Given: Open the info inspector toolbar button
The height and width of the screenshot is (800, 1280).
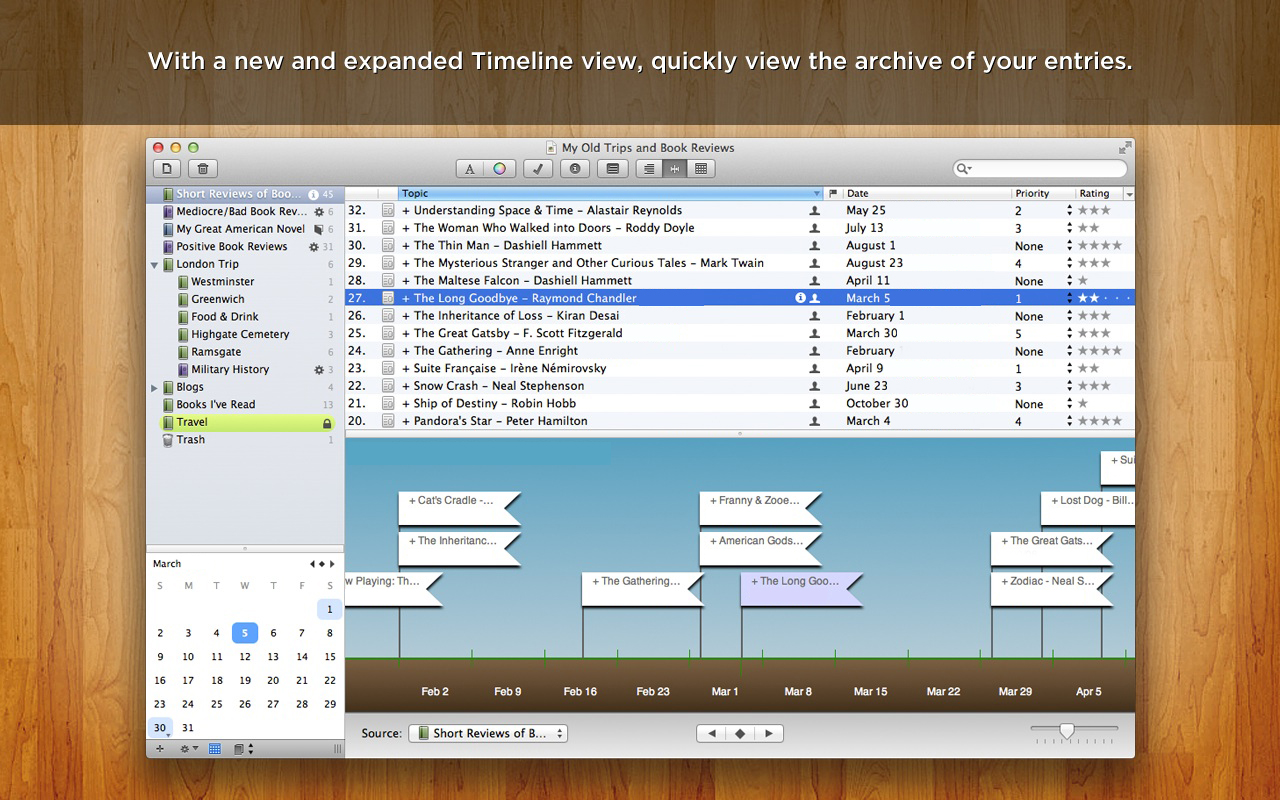Looking at the screenshot, I should (575, 169).
